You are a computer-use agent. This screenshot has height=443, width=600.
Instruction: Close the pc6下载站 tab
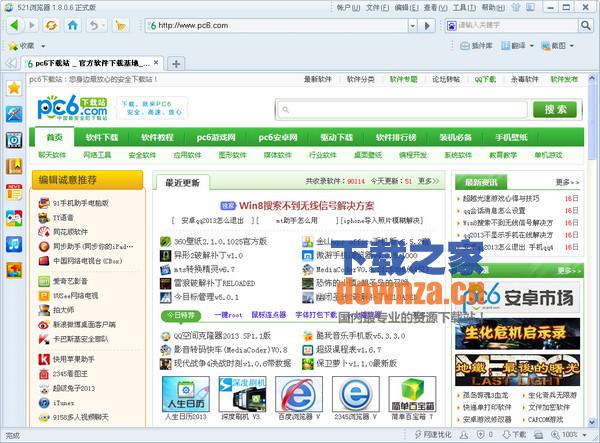point(156,62)
